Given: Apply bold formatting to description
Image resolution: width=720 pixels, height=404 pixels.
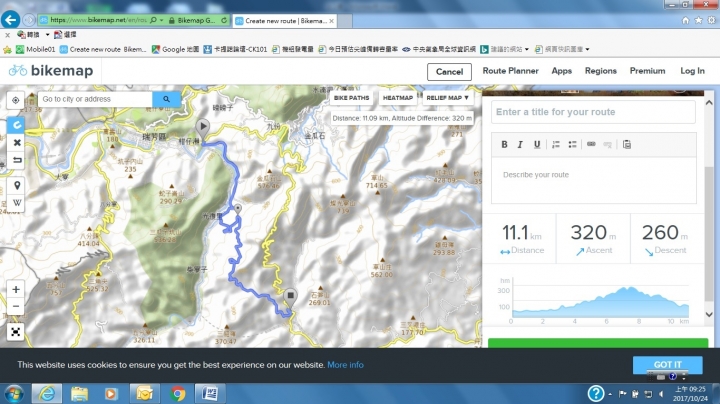Looking at the screenshot, I should 504,145.
